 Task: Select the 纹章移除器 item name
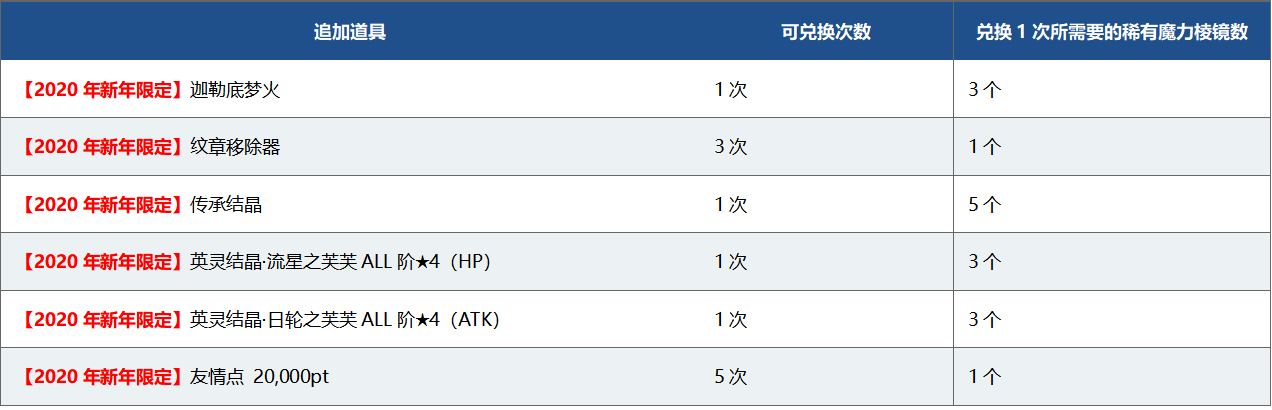pyautogui.click(x=235, y=147)
